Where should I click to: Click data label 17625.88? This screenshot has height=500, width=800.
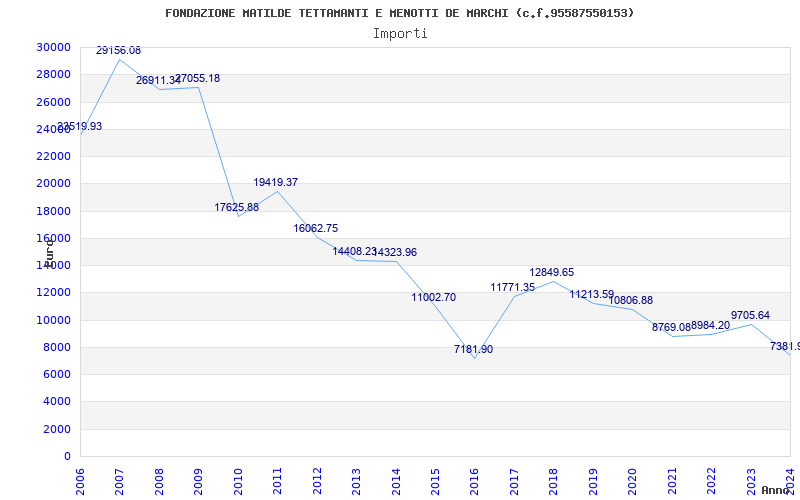(236, 208)
